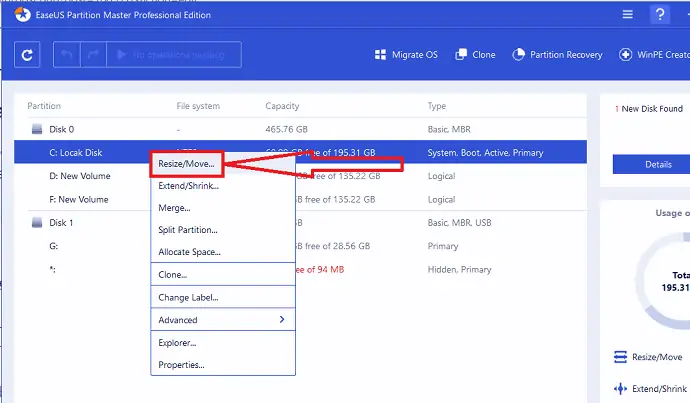Click the File system column header
The height and width of the screenshot is (403, 690).
[x=198, y=106]
